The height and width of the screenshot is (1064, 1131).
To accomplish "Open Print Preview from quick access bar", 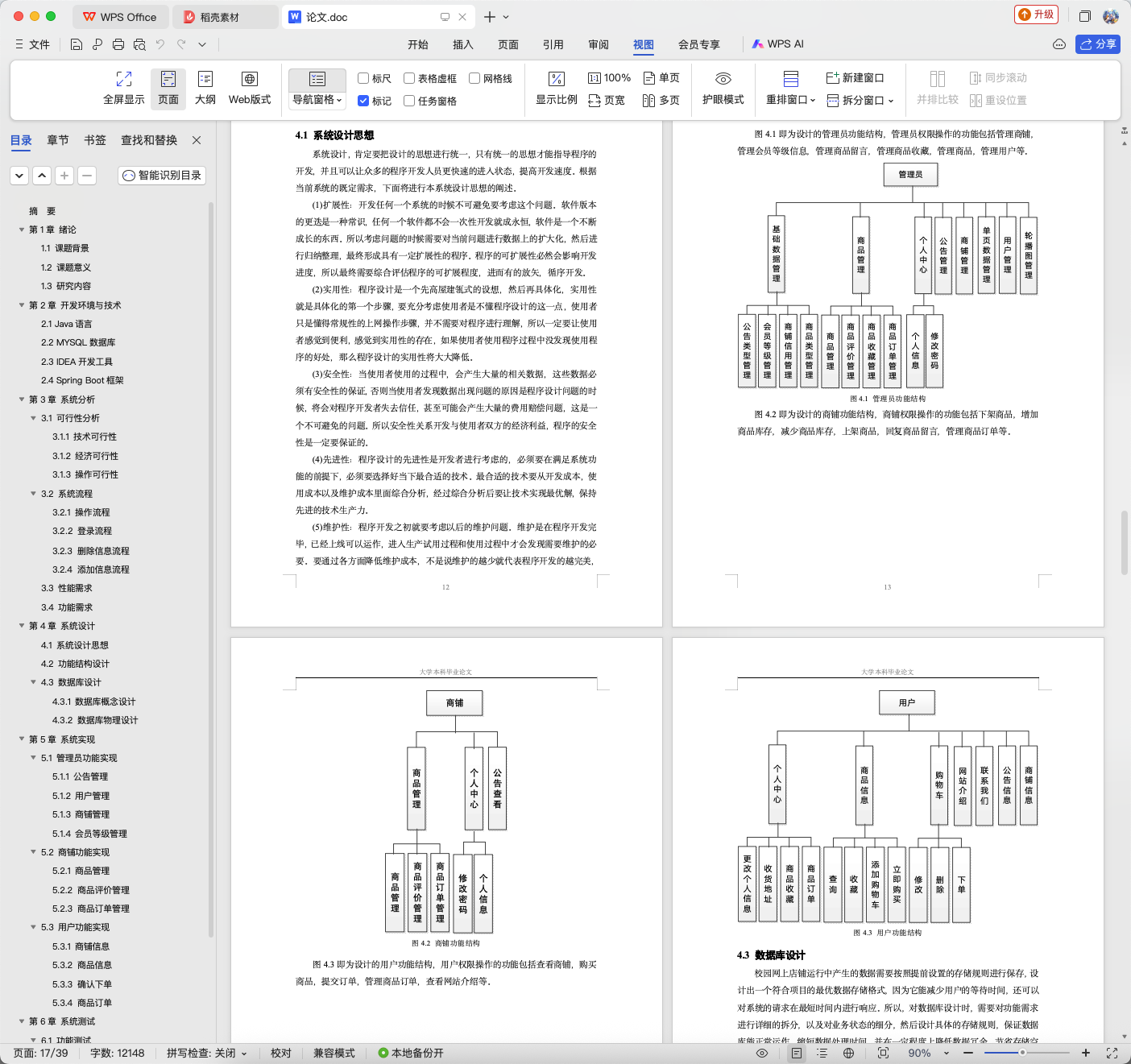I will pos(139,44).
